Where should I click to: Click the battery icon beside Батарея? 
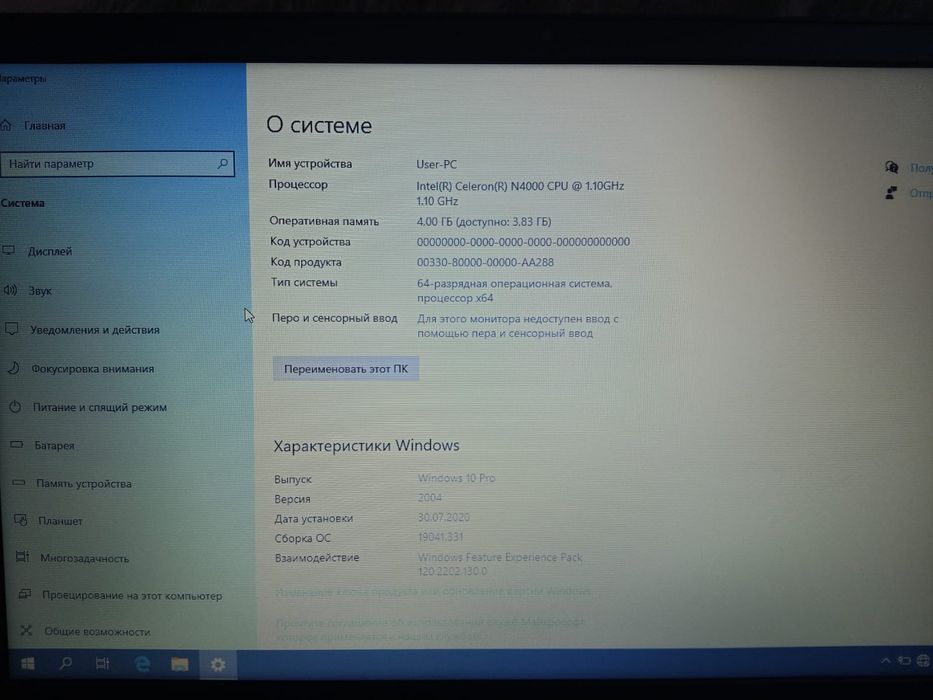(17, 444)
